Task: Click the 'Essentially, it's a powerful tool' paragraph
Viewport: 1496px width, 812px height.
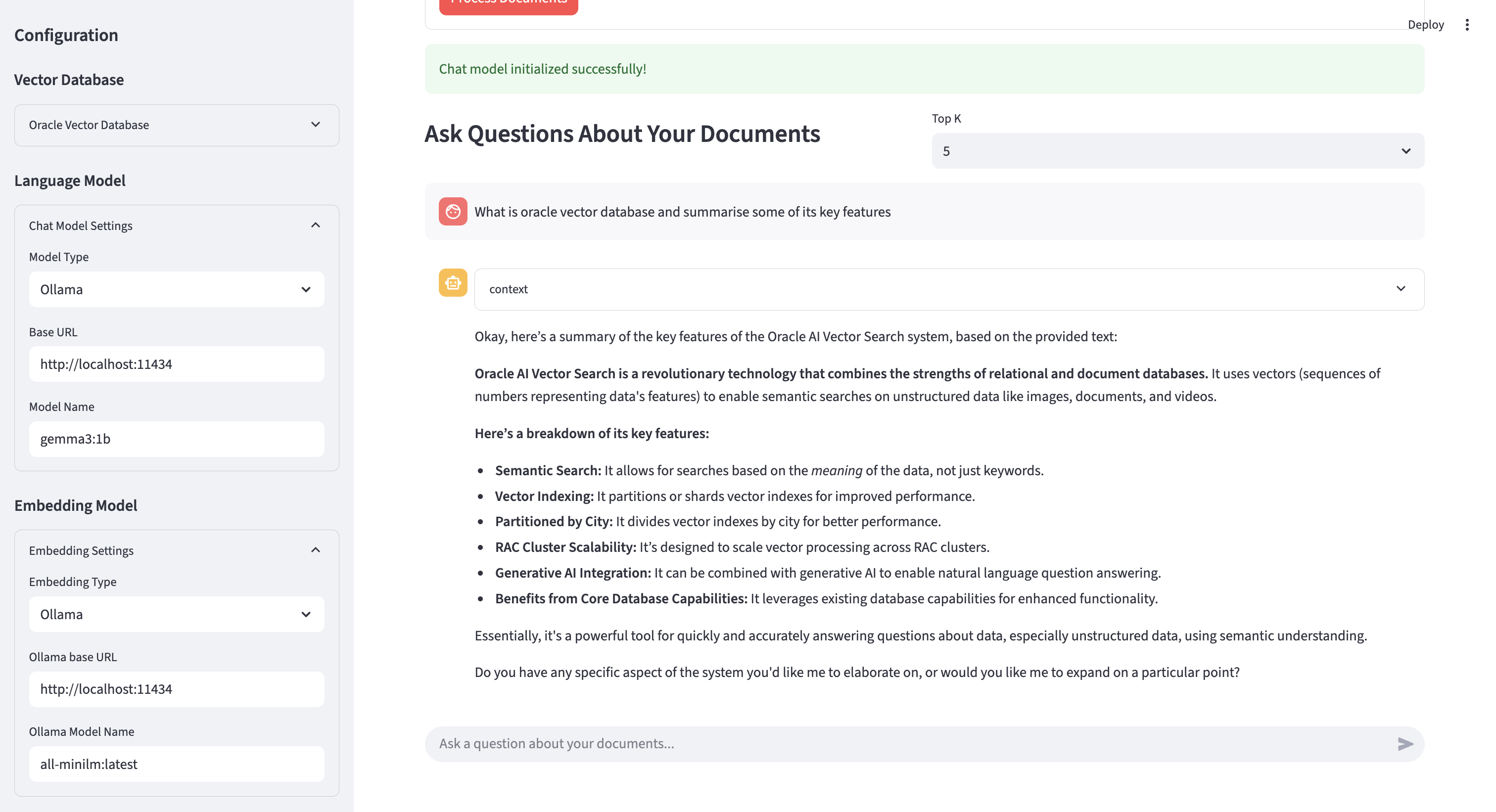Action: click(x=921, y=635)
